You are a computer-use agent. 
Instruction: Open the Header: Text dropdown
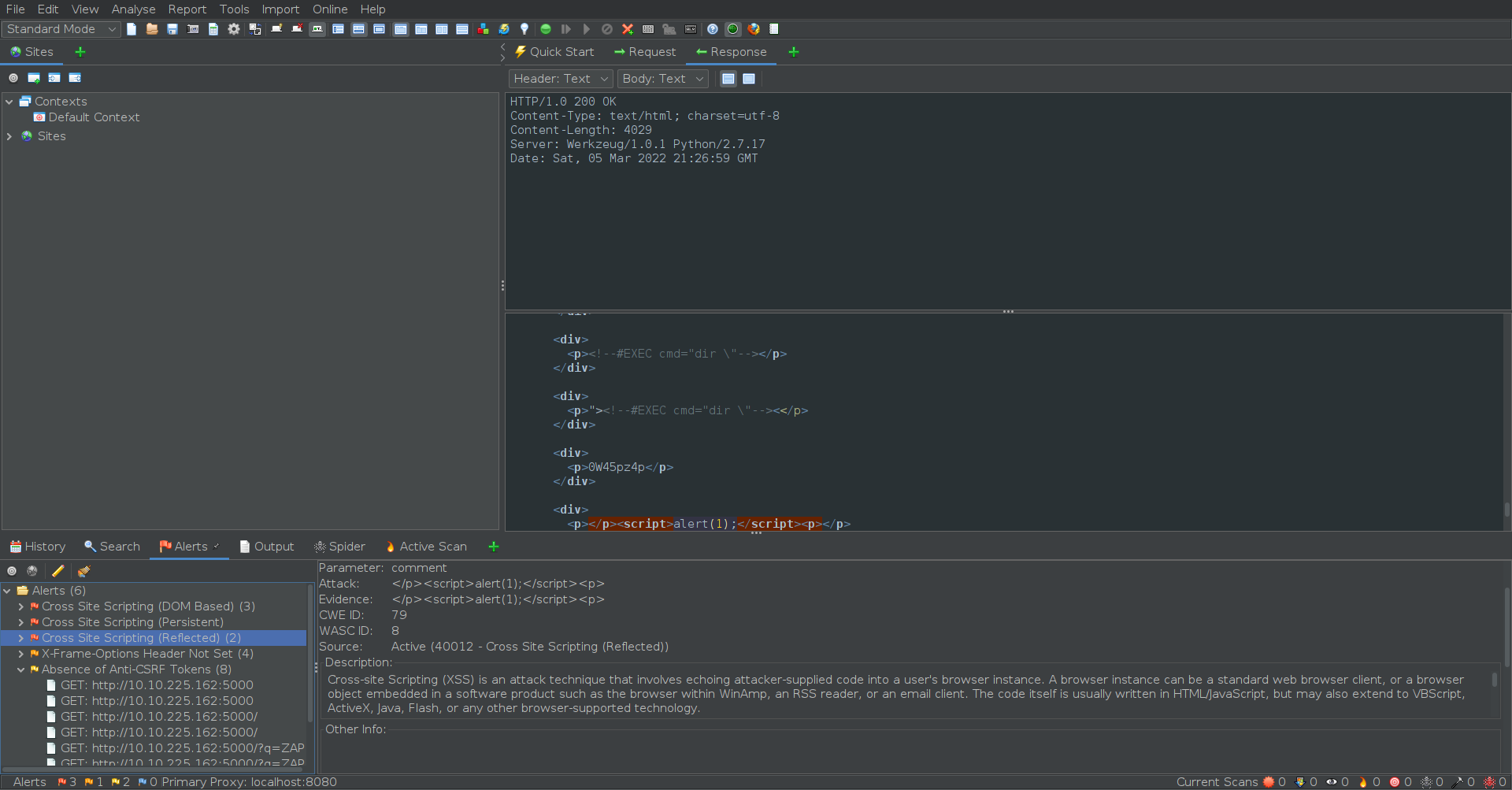[x=560, y=79]
